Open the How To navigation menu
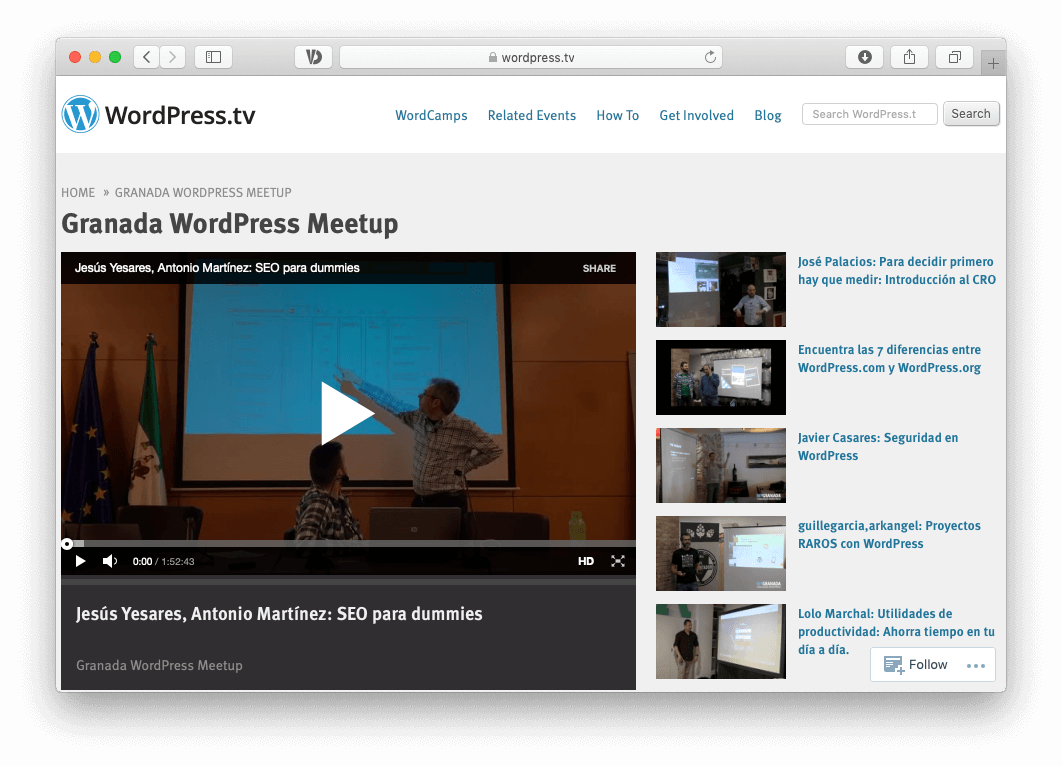 click(x=617, y=115)
